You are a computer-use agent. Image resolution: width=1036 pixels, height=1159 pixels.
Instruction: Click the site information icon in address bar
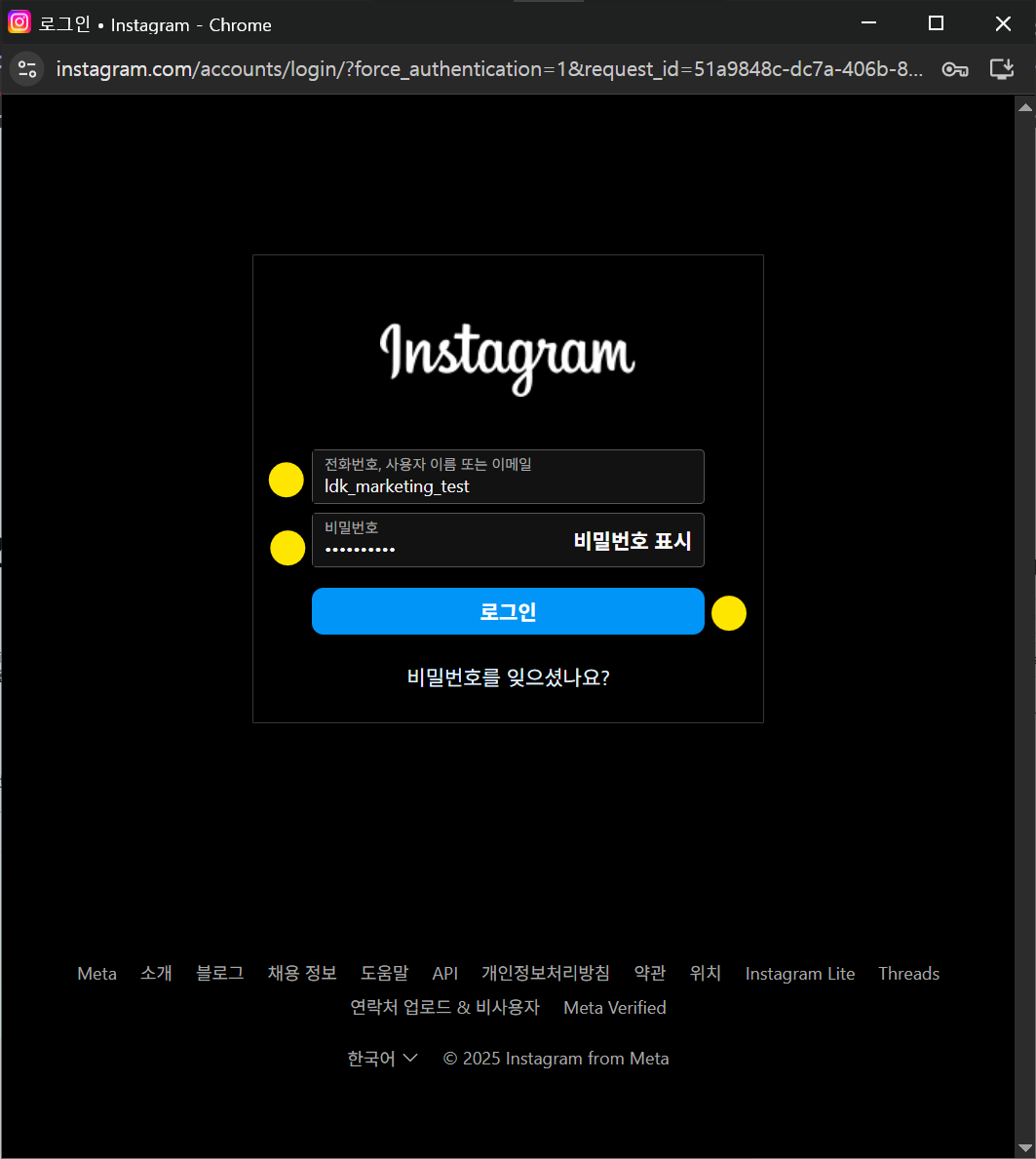[27, 69]
